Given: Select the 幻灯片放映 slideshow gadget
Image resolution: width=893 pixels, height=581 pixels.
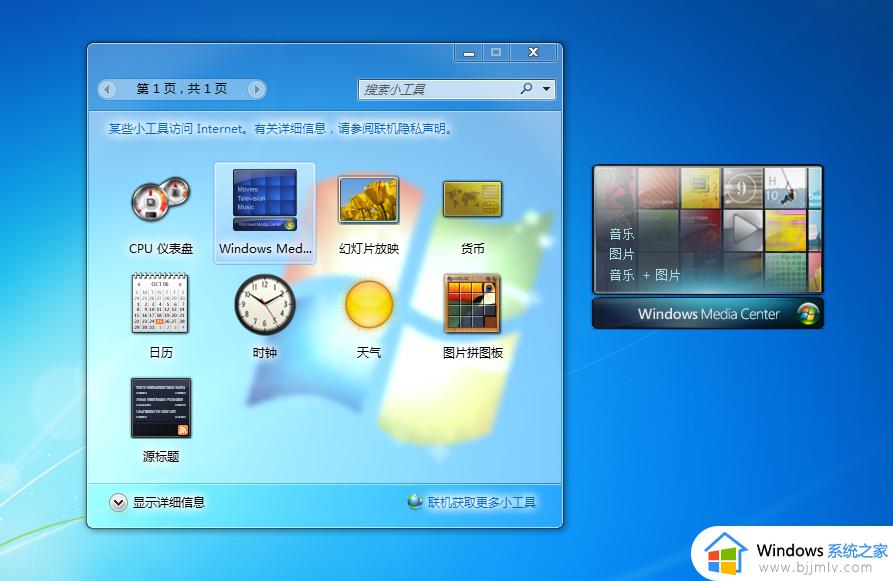Looking at the screenshot, I should (x=368, y=199).
